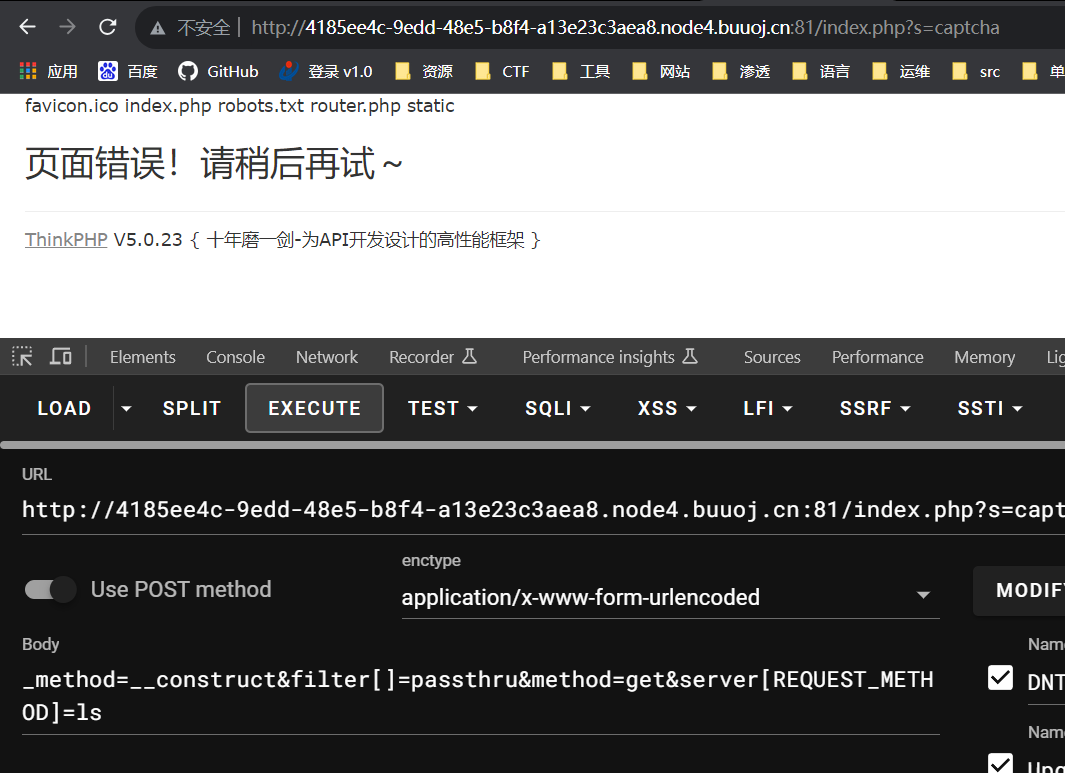The width and height of the screenshot is (1065, 773).
Task: Open the ThinkPHP link
Action: point(66,240)
